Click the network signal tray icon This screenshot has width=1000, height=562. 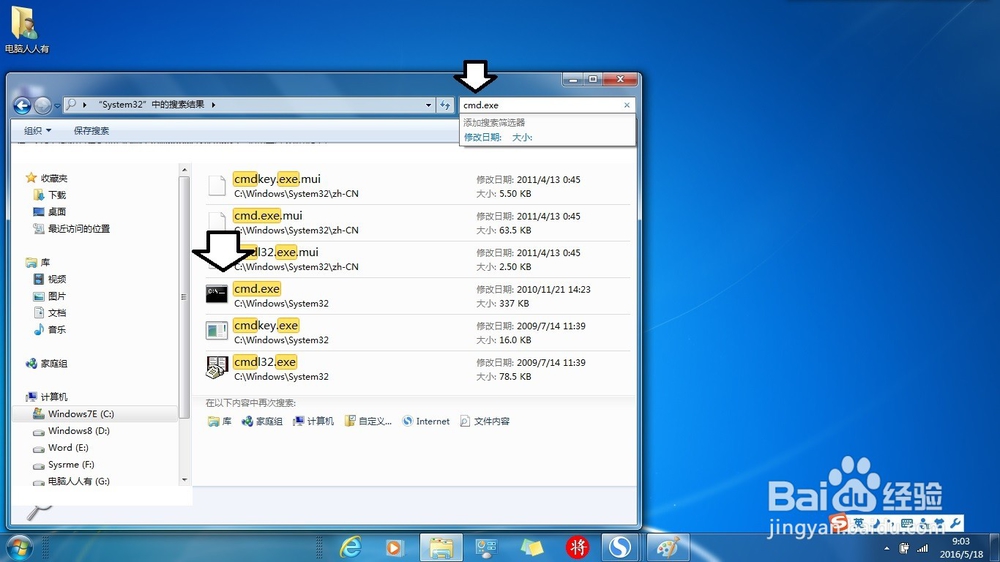[x=922, y=548]
